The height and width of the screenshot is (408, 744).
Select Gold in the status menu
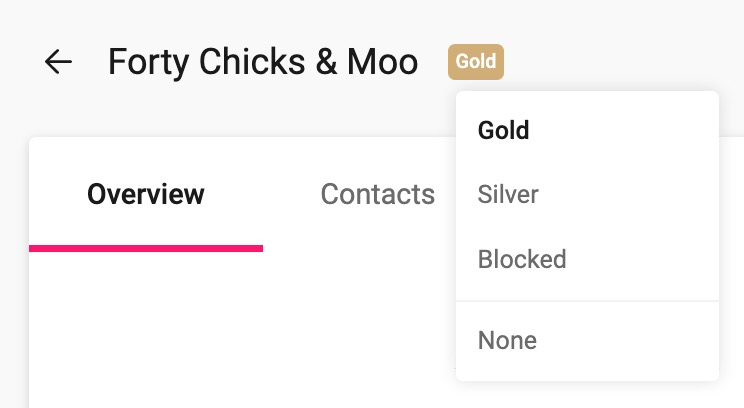[503, 130]
